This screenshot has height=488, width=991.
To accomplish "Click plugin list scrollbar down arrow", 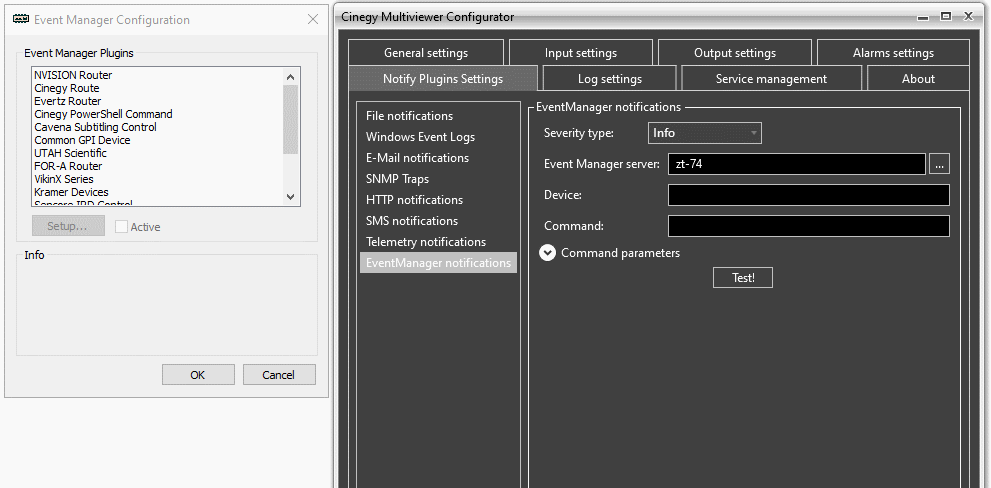I will coord(291,197).
